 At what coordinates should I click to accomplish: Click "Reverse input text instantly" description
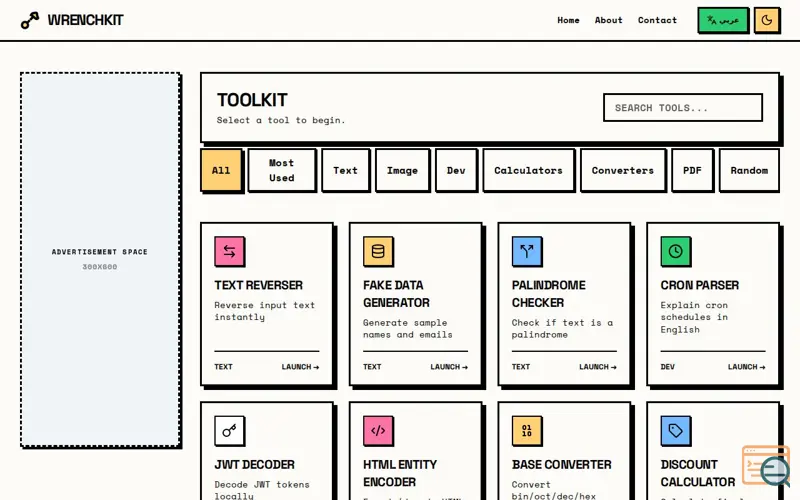pyautogui.click(x=264, y=311)
